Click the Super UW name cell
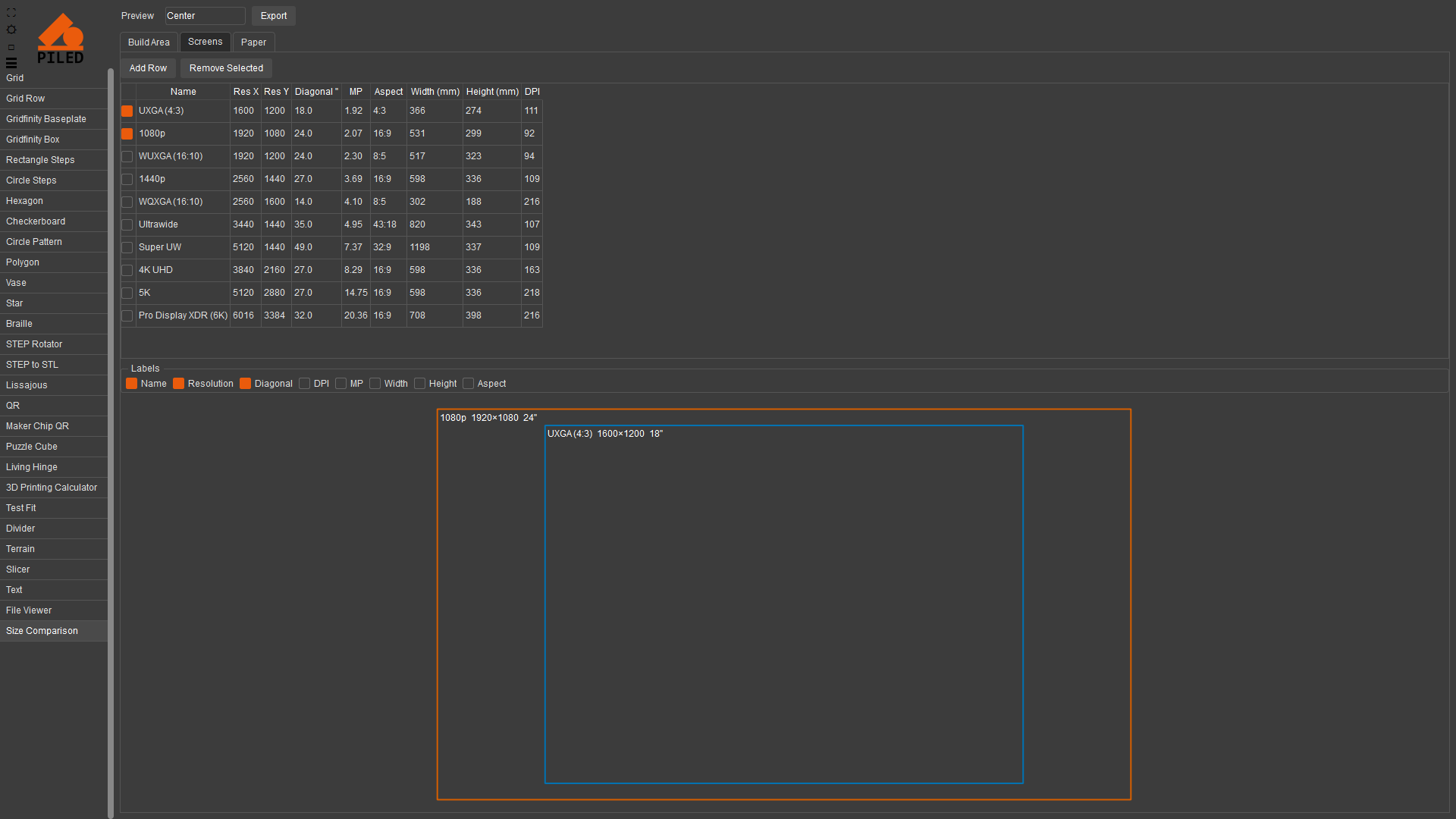Screen dimensions: 1456x819 click(184, 248)
